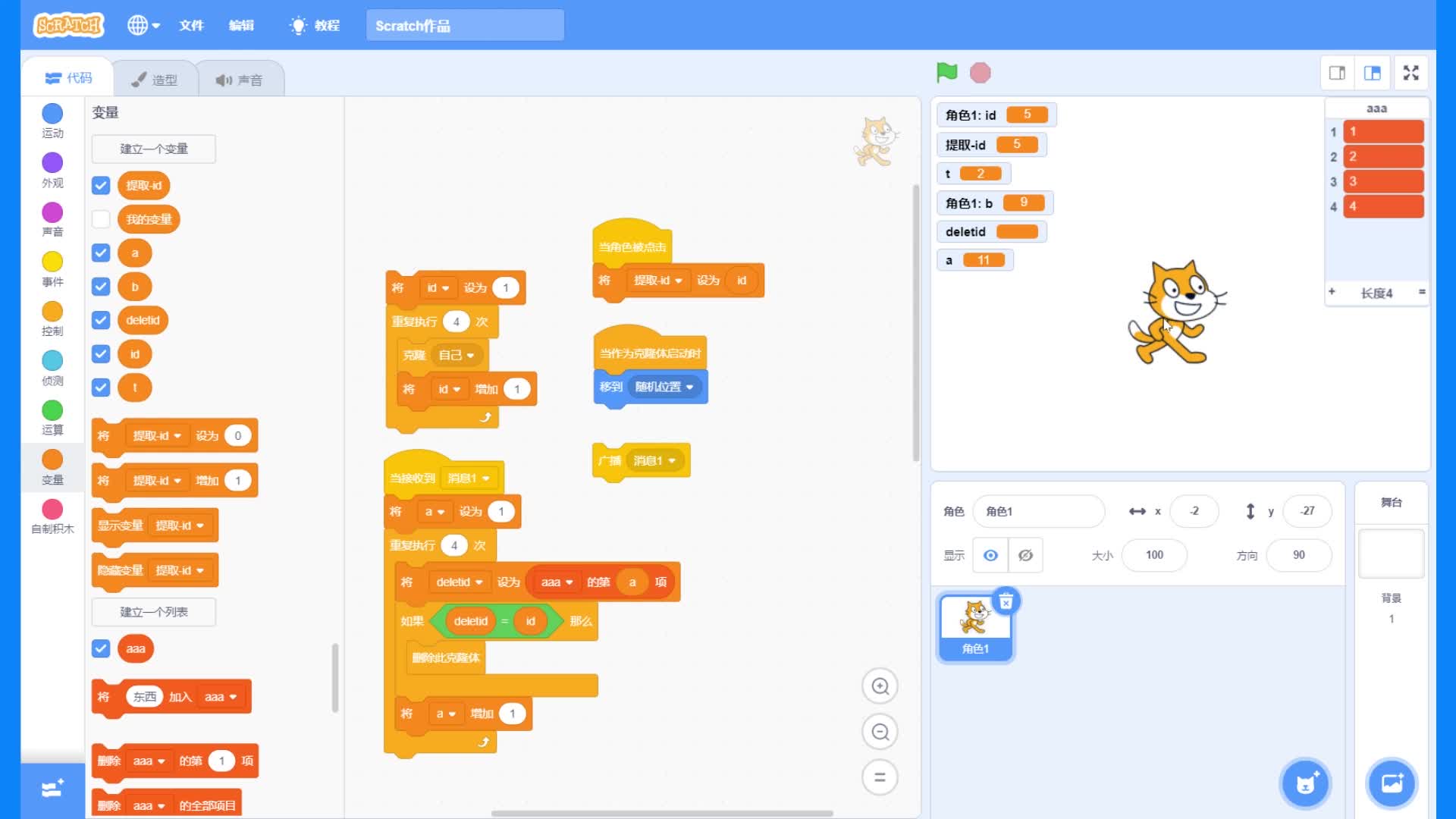Select the 运算 block category

click(x=52, y=419)
